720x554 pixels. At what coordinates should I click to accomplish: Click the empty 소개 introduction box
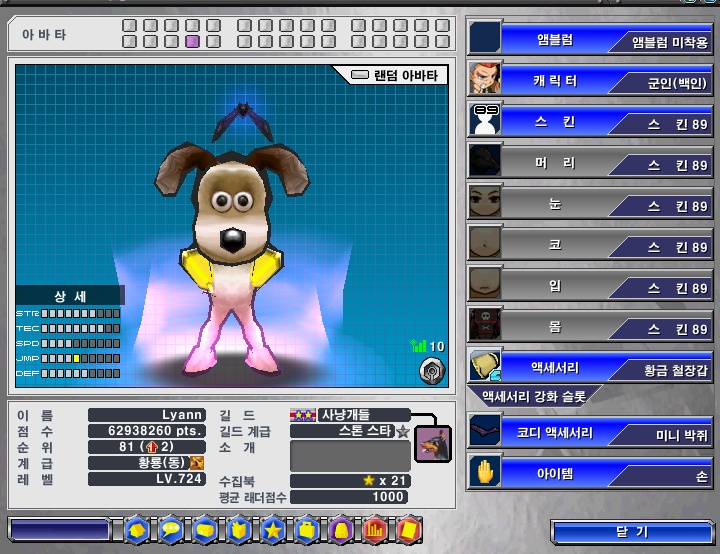point(350,455)
